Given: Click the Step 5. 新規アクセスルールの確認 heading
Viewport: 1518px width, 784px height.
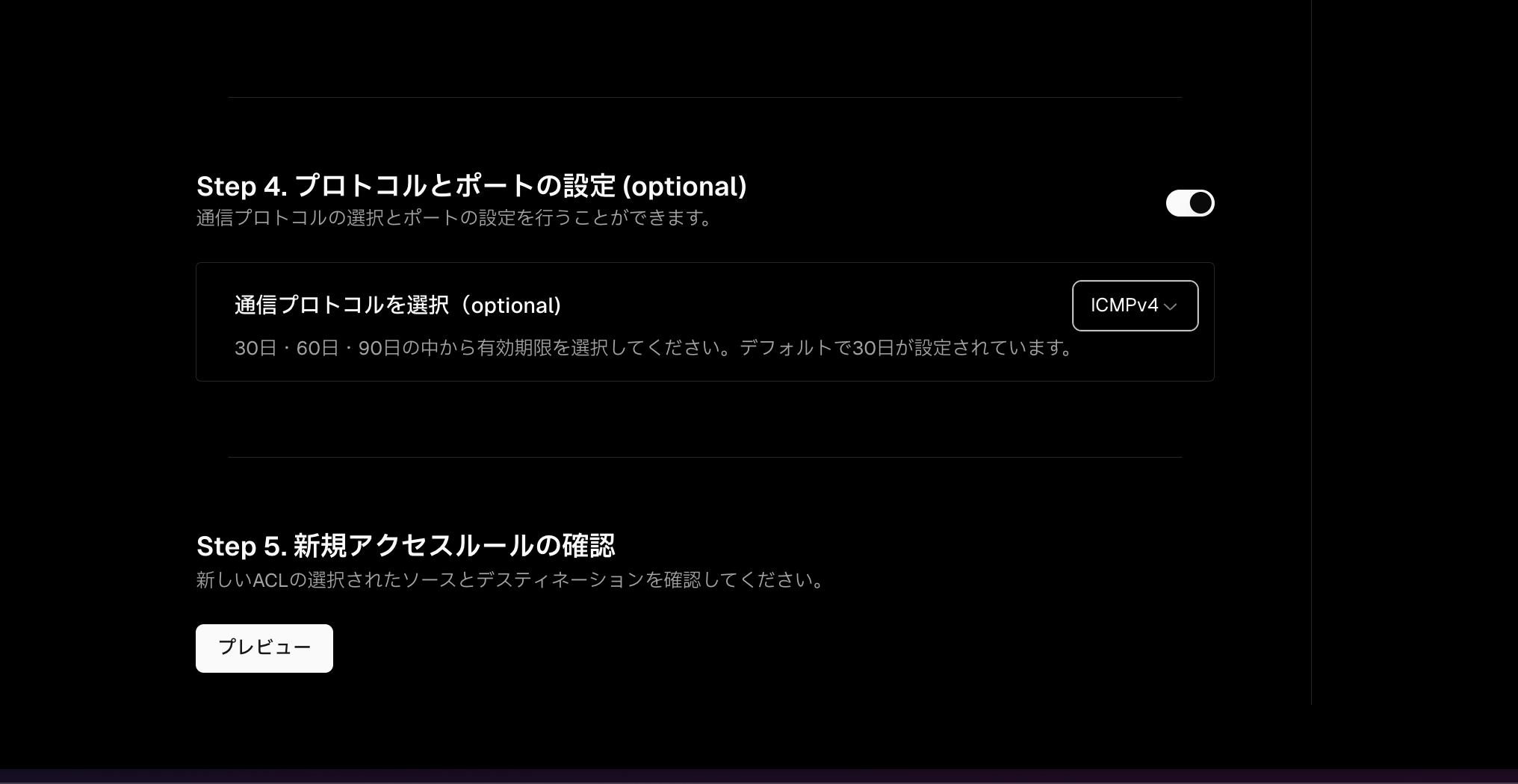Looking at the screenshot, I should coord(406,546).
